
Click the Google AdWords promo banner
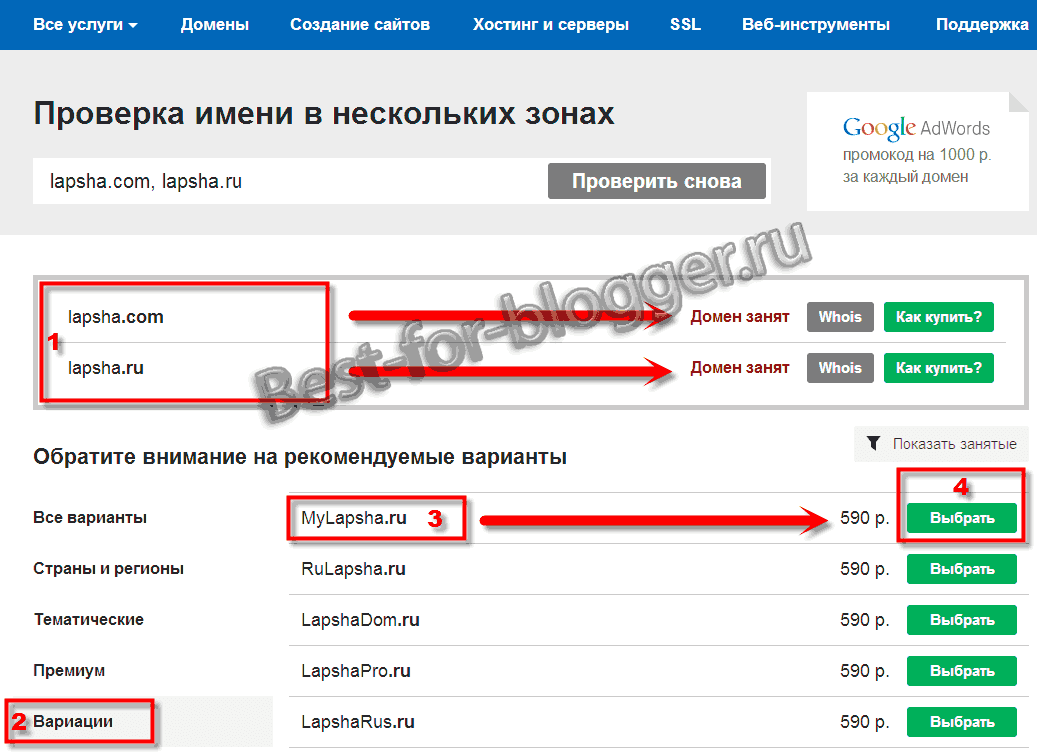tap(916, 152)
